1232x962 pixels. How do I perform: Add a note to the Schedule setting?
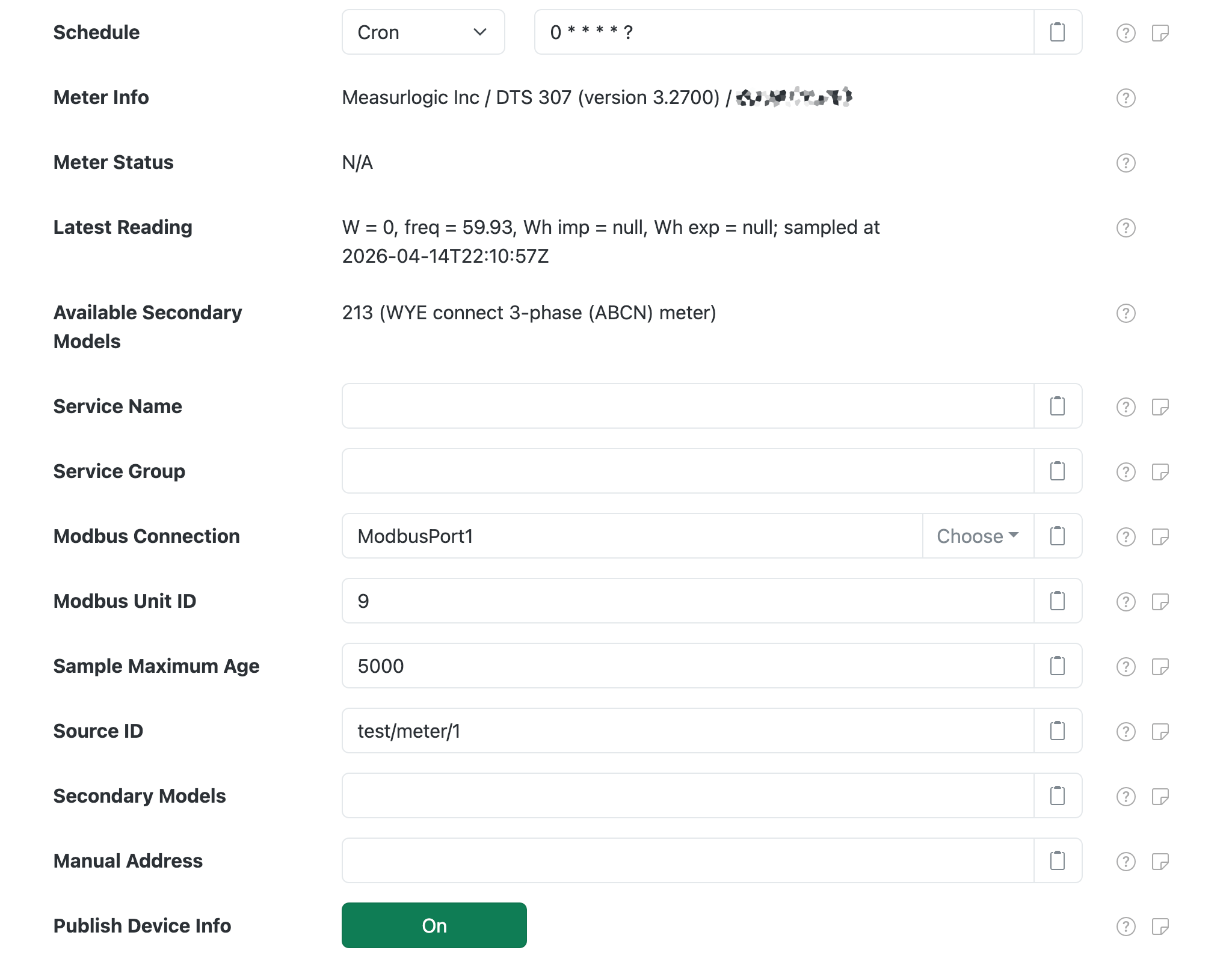coord(1160,32)
